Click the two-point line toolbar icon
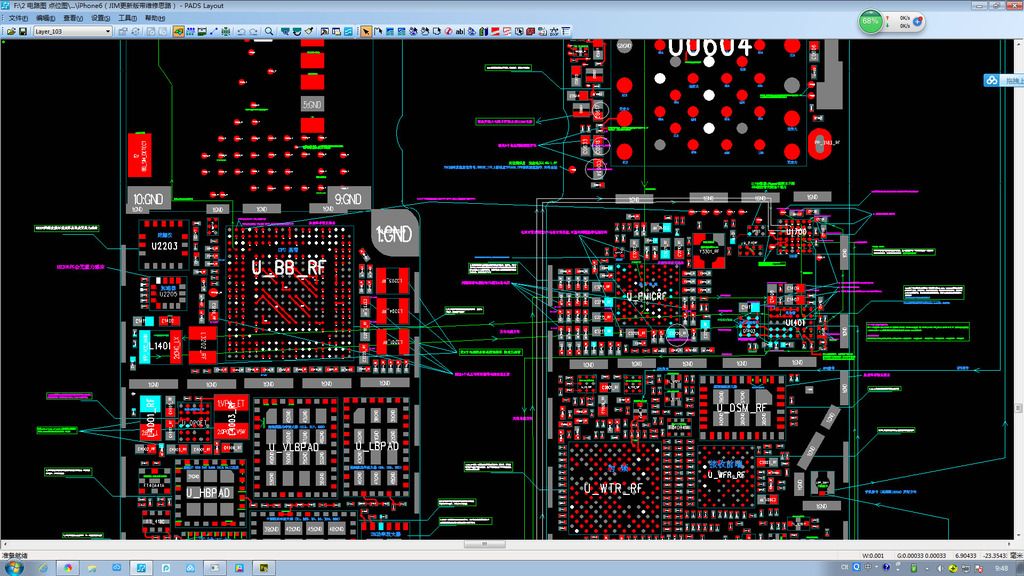The height and width of the screenshot is (576, 1024). tap(214, 31)
